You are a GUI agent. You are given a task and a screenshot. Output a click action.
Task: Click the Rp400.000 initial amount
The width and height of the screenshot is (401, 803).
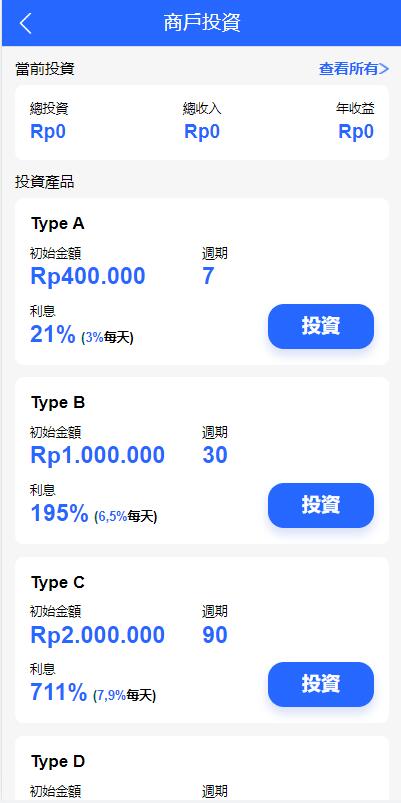click(x=88, y=276)
